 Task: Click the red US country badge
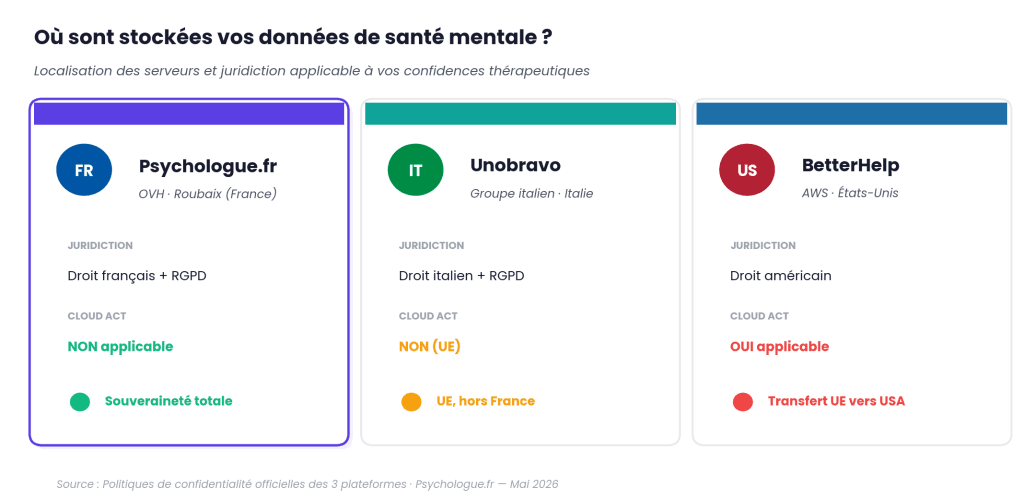click(x=746, y=170)
